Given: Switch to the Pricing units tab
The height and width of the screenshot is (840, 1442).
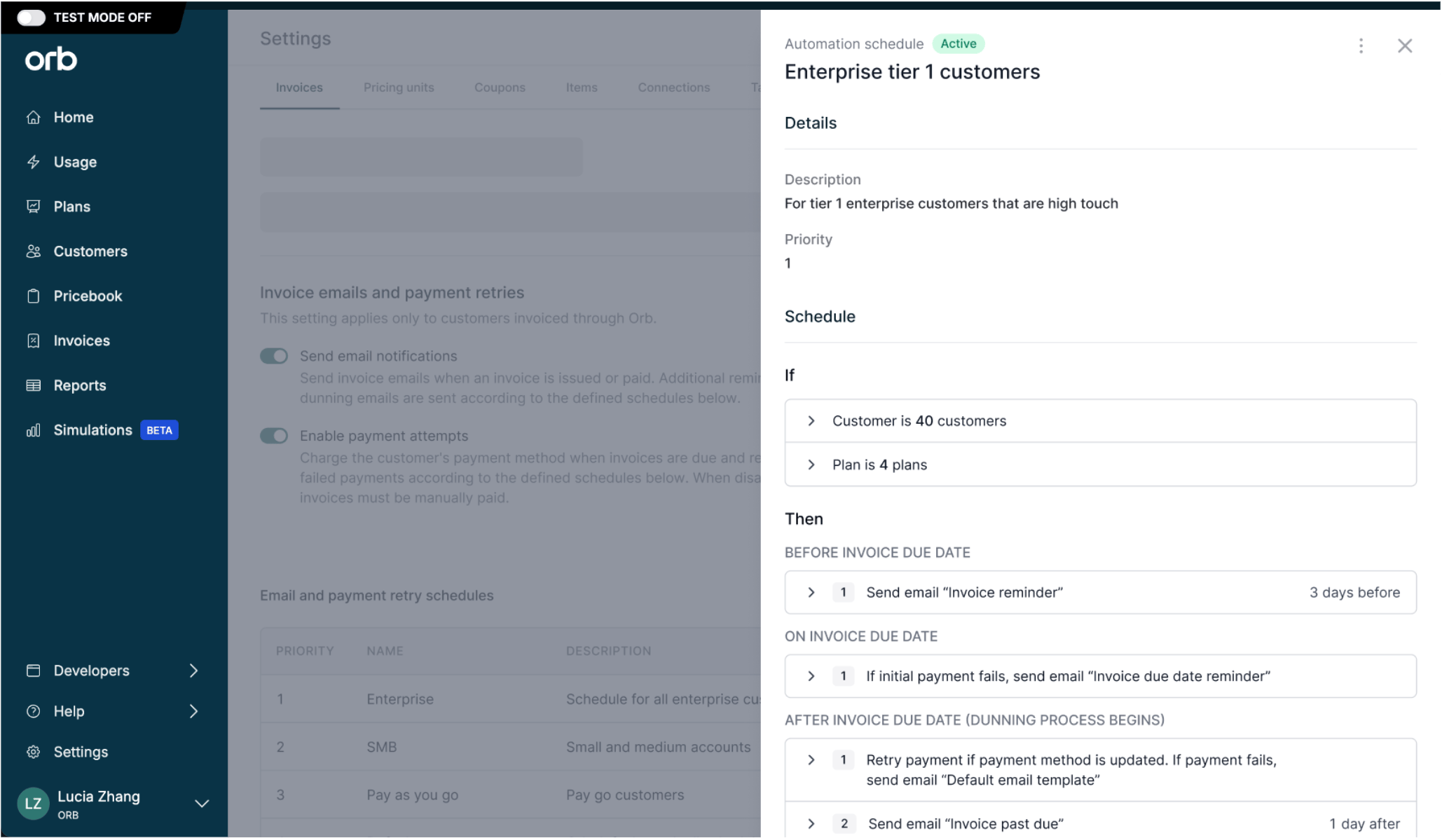Looking at the screenshot, I should 399,88.
